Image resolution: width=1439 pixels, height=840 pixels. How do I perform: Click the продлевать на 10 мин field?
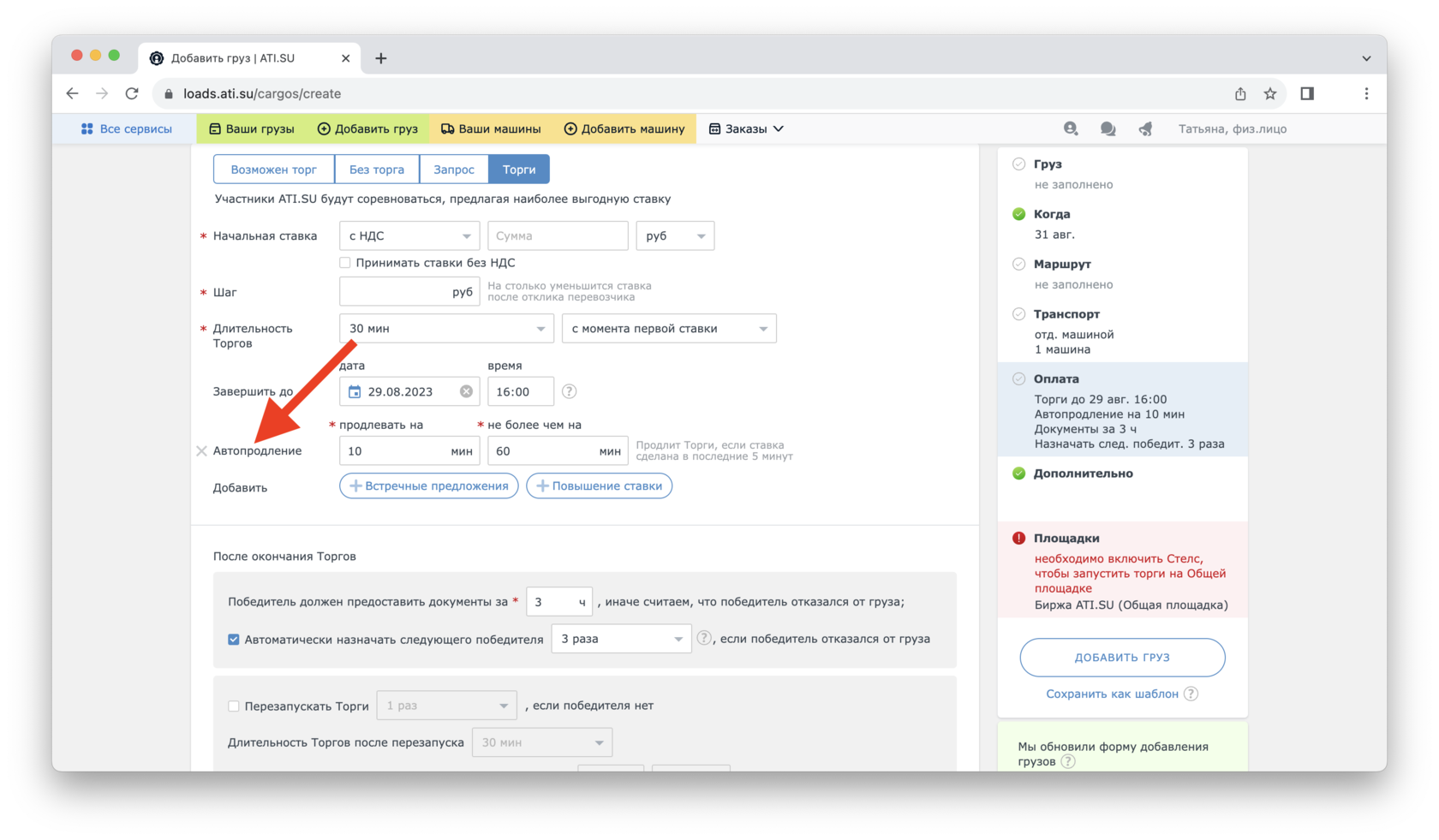(409, 451)
